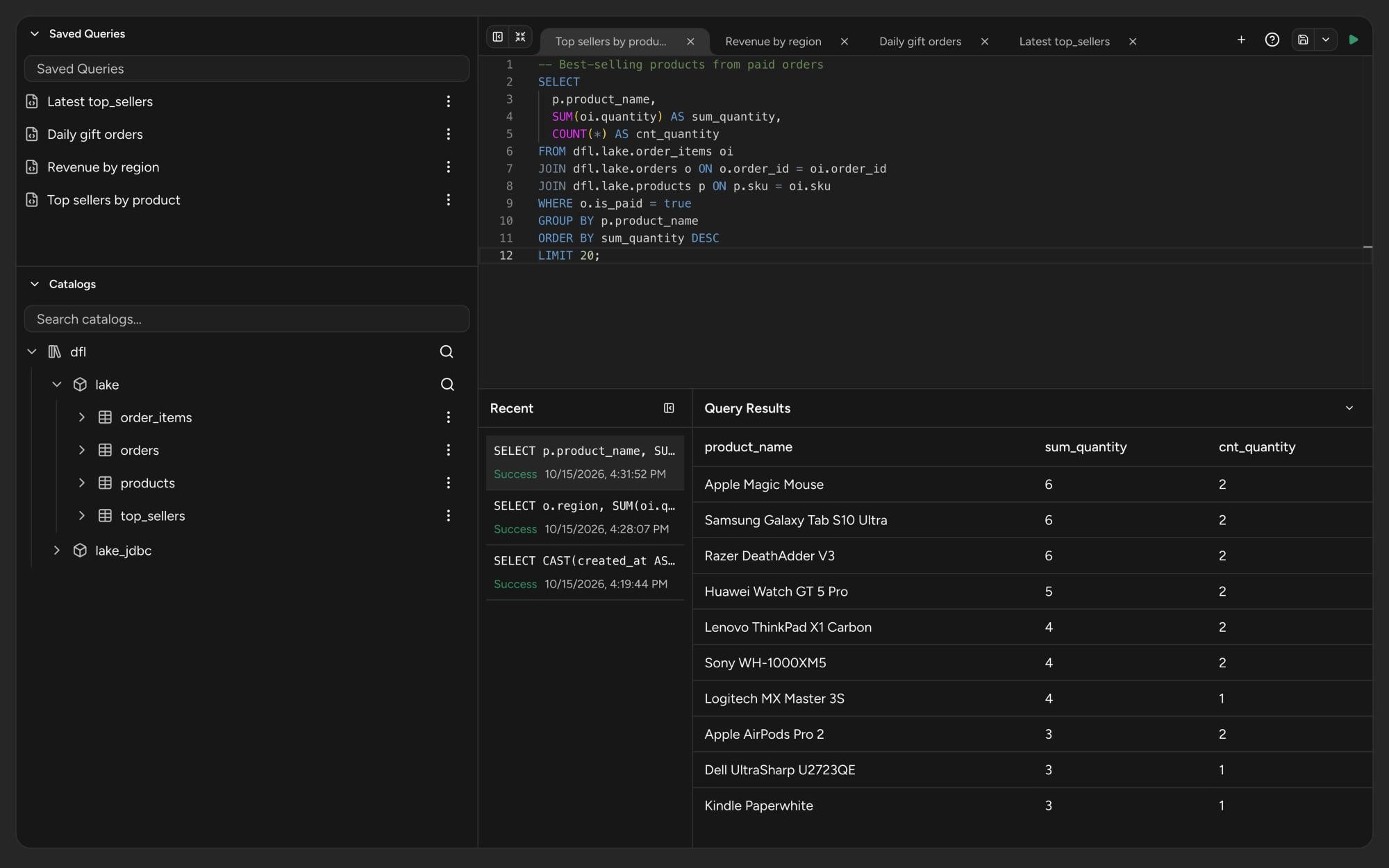Click the editor minimap scroll indicator
This screenshot has width=1389, height=868.
pos(1367,247)
